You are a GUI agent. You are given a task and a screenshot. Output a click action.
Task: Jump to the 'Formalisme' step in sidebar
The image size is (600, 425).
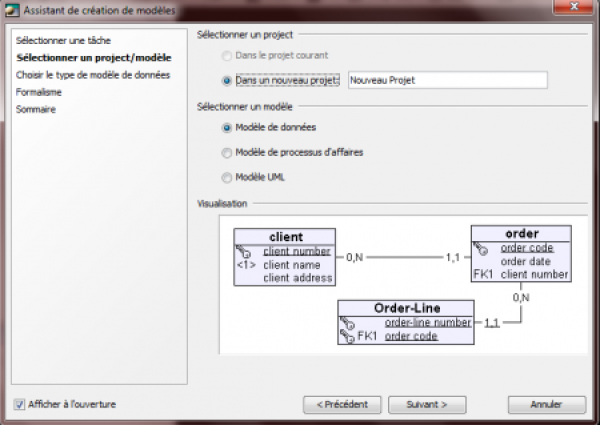[39, 92]
